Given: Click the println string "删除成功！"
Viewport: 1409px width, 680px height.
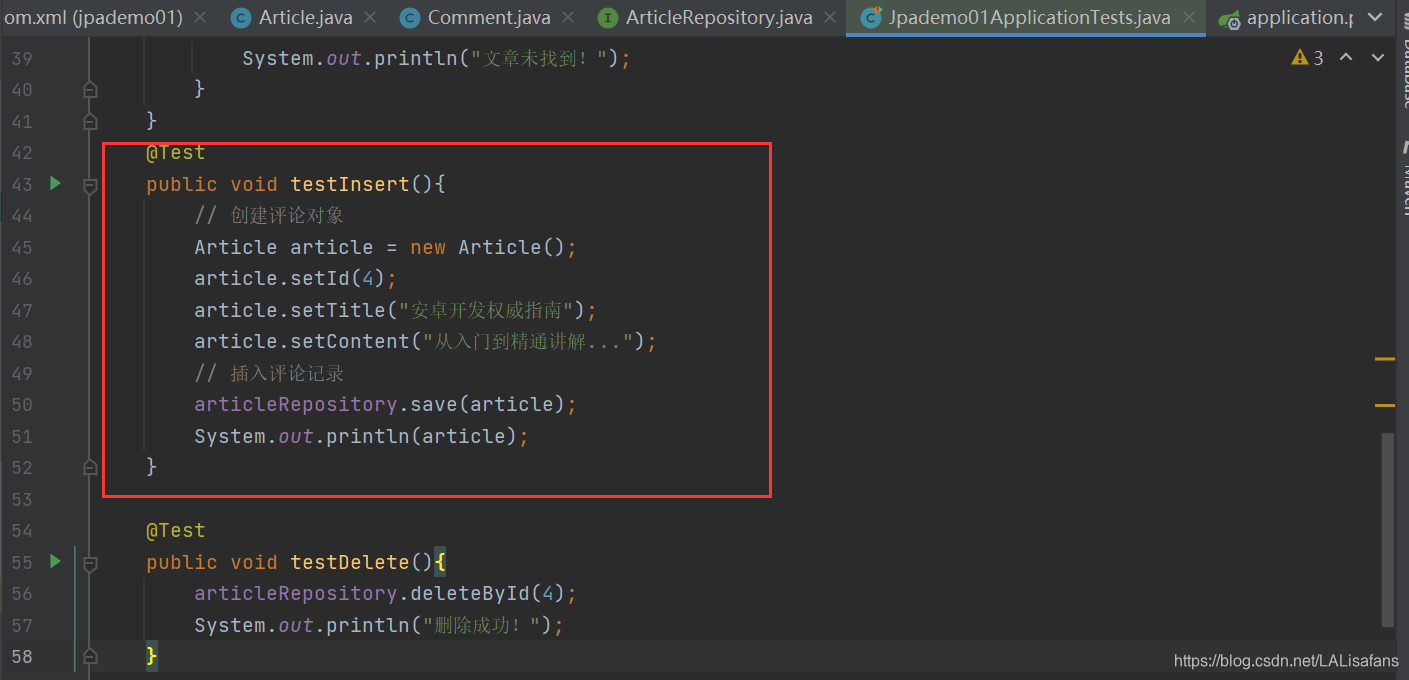Looking at the screenshot, I should (482, 625).
